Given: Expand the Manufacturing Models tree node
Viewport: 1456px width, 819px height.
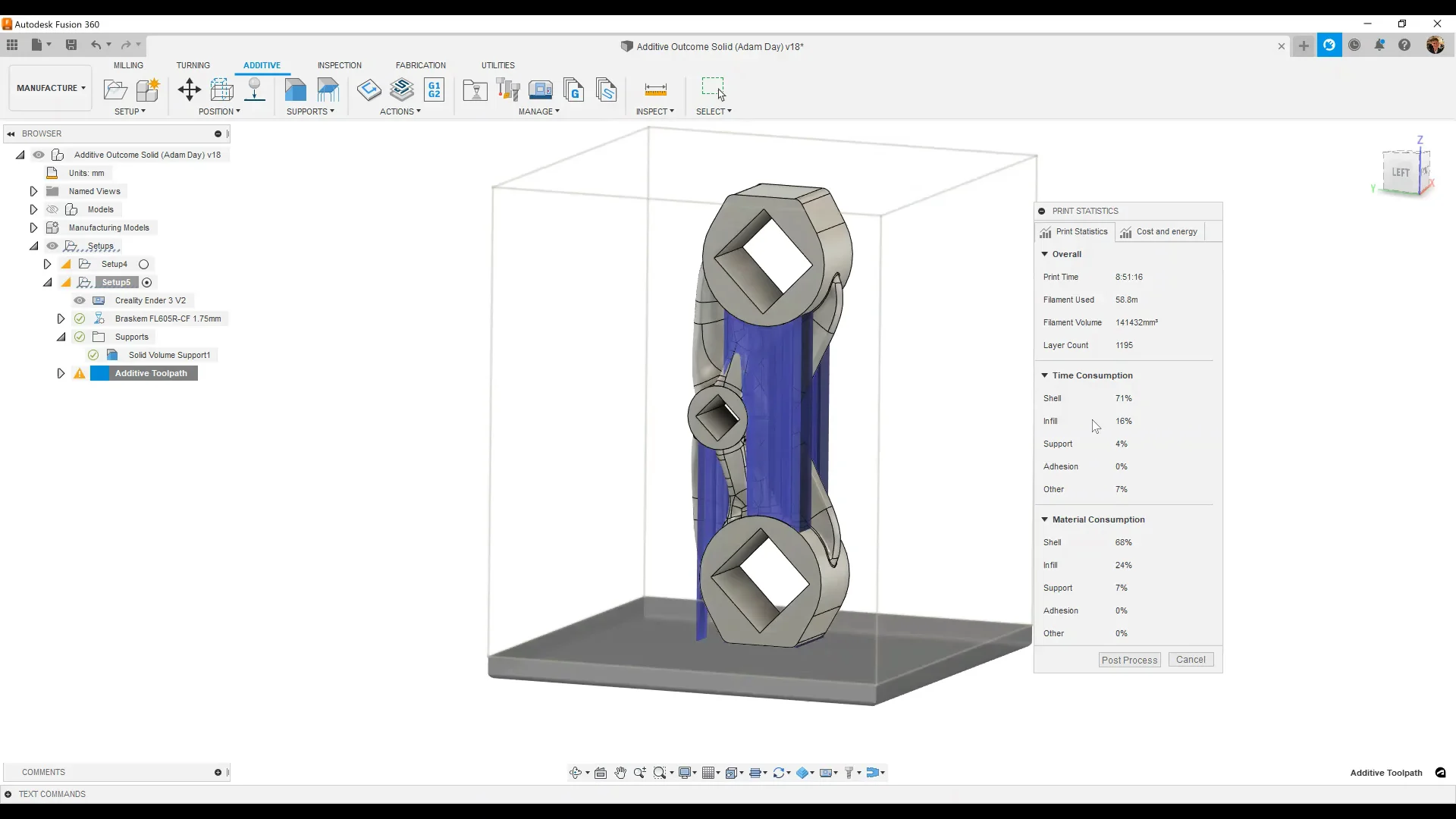Looking at the screenshot, I should point(33,227).
